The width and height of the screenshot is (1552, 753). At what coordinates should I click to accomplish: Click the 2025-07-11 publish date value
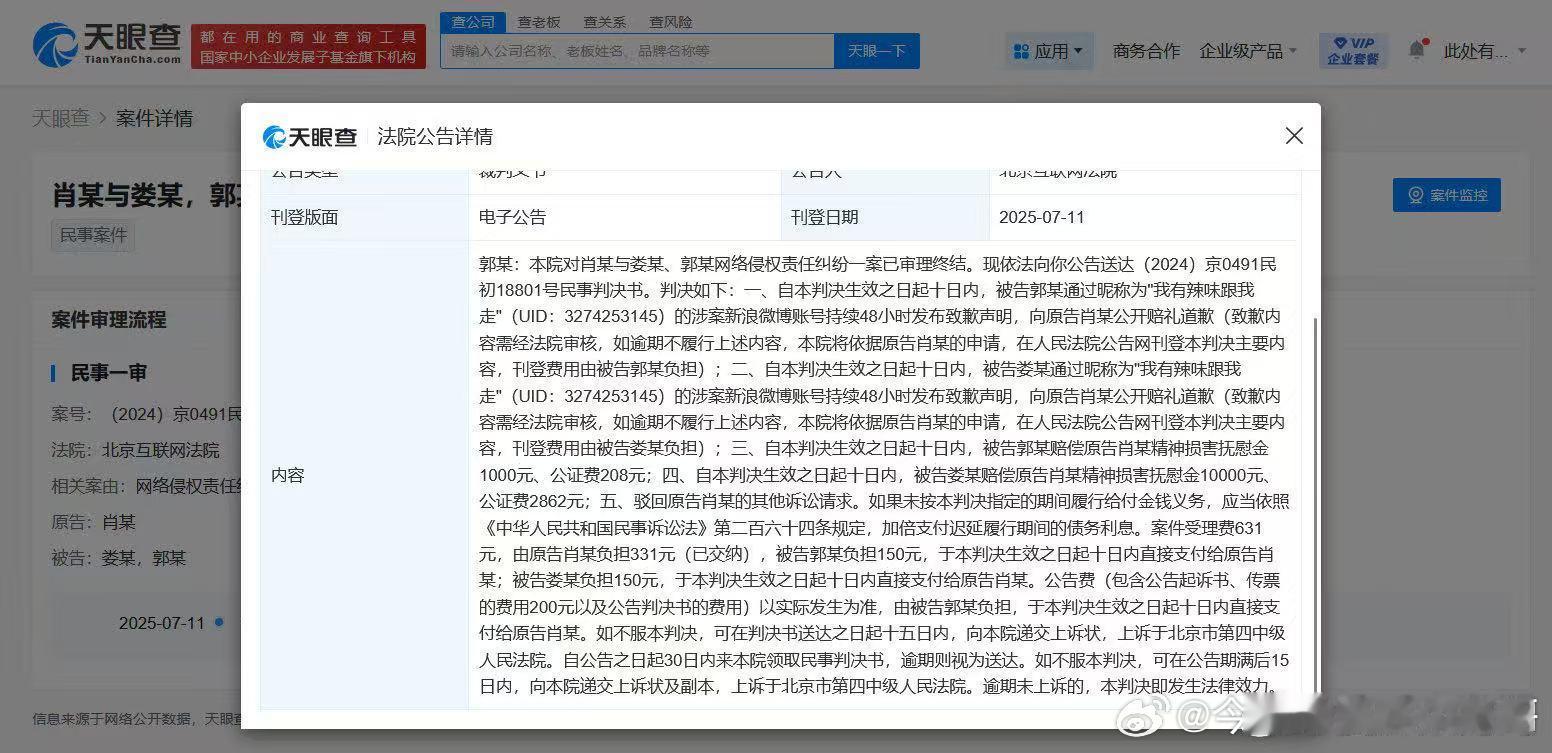tap(1041, 217)
